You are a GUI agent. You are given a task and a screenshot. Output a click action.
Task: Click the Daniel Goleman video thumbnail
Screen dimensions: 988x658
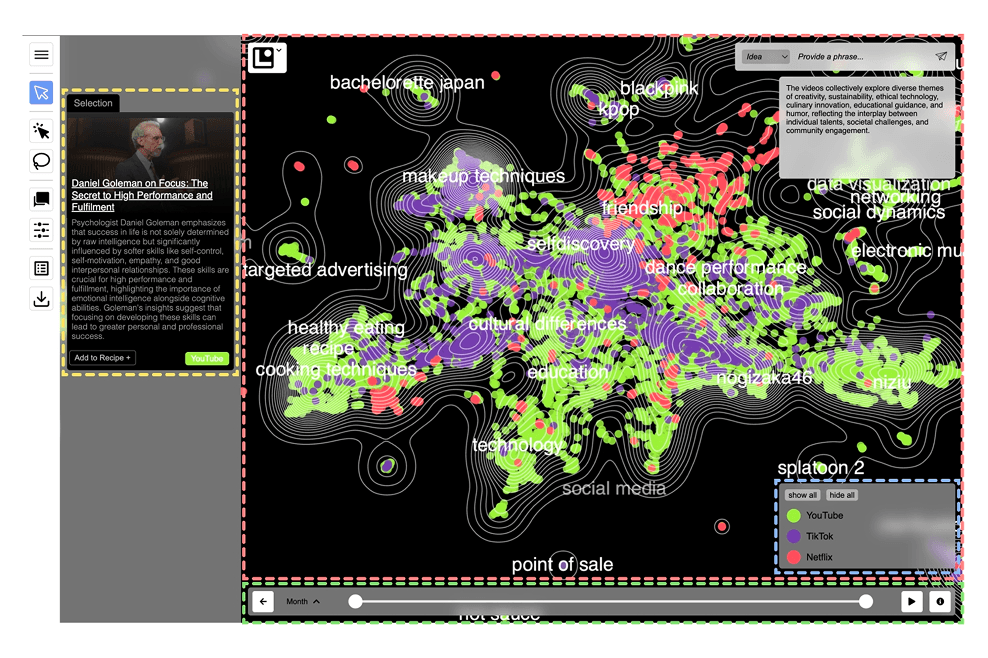(150, 146)
